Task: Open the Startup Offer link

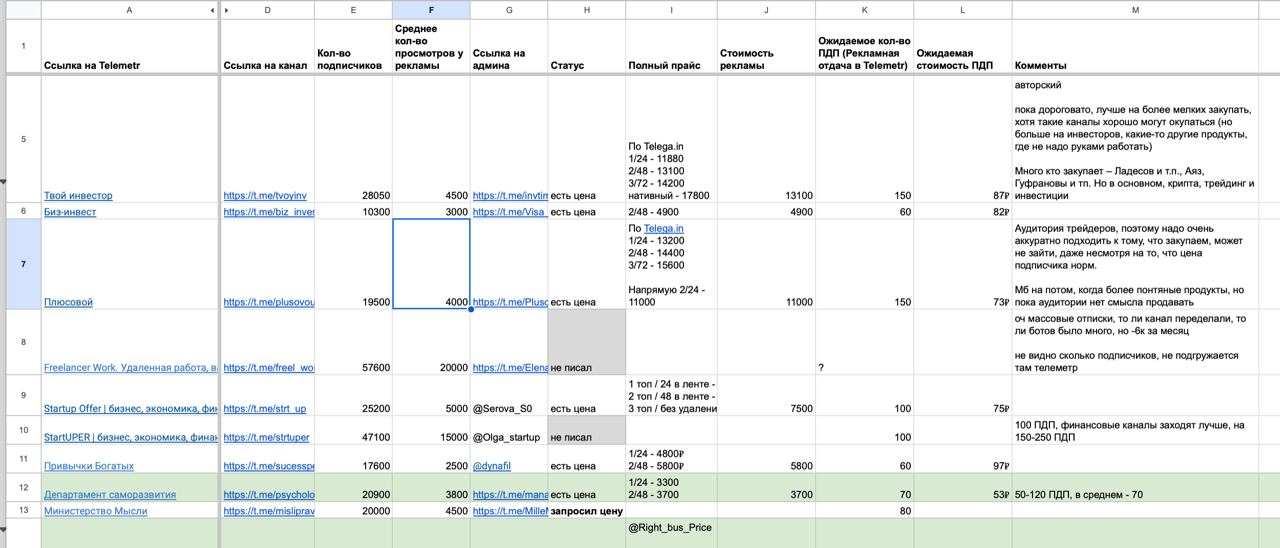Action: tap(130, 409)
